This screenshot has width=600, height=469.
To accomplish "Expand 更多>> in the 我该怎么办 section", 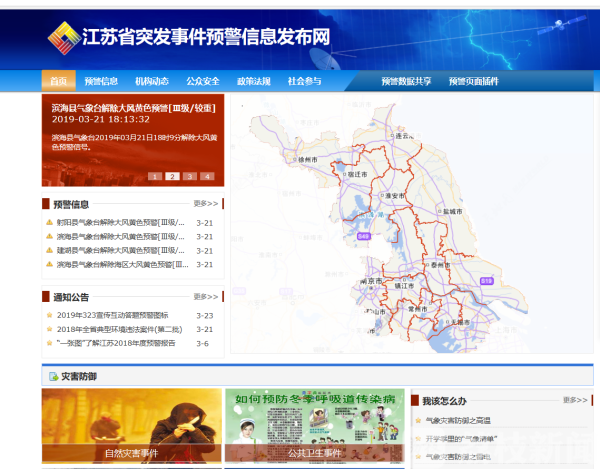I will click(x=575, y=400).
